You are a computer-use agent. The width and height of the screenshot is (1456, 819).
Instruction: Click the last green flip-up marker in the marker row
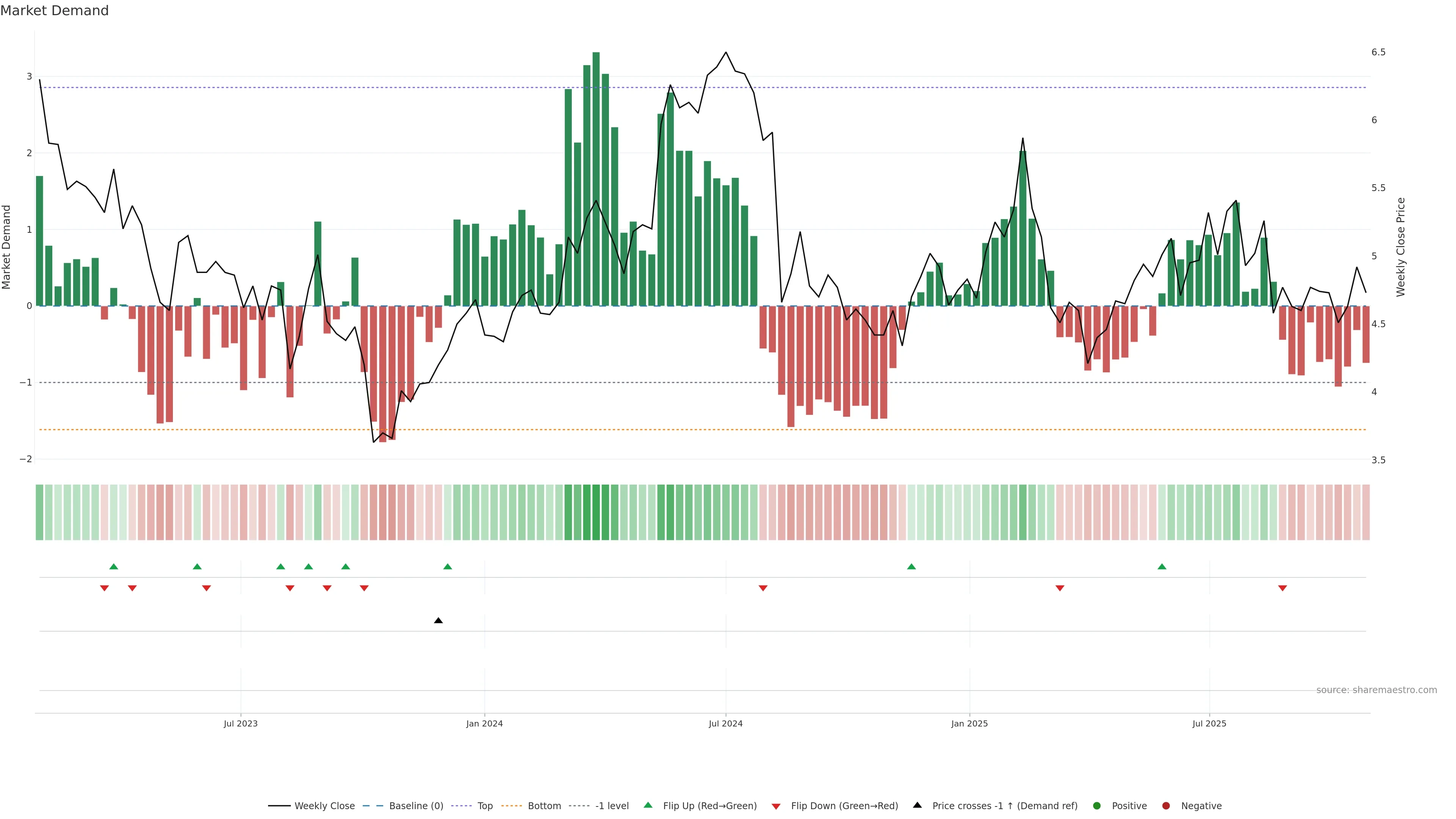1161,566
